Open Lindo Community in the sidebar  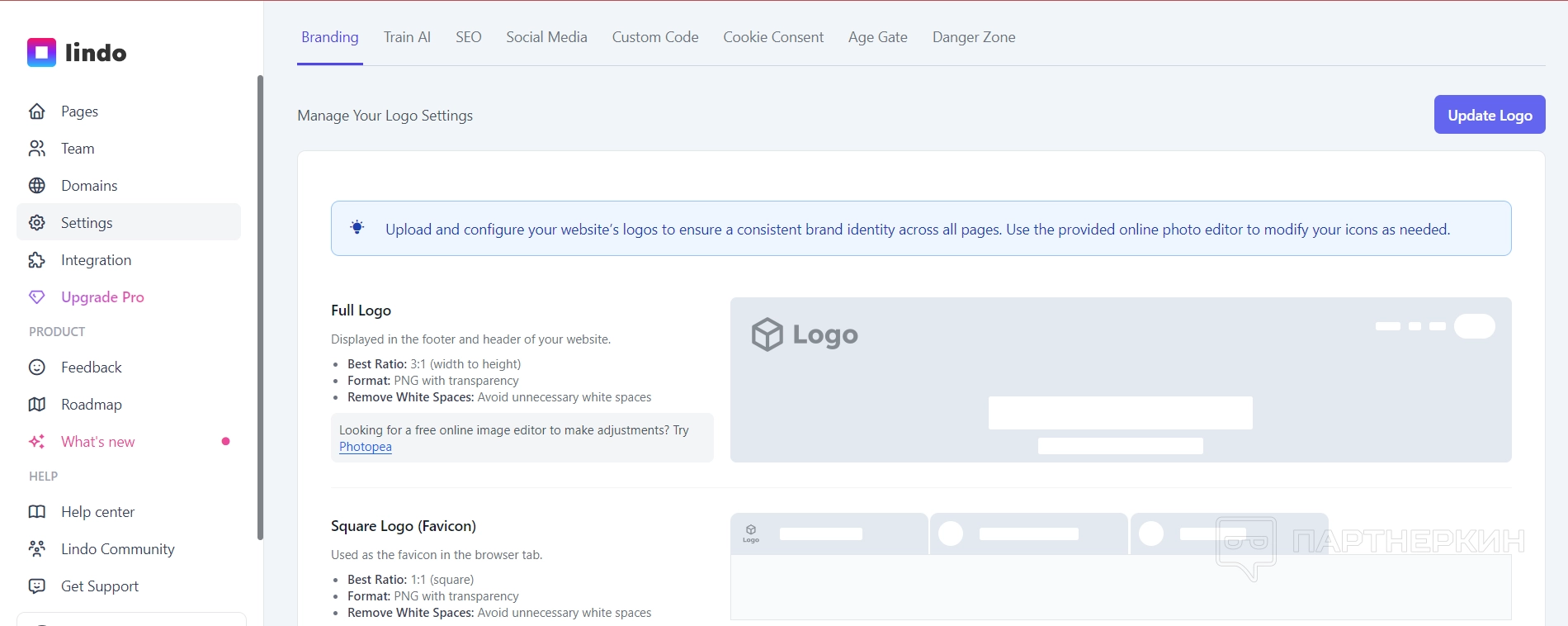click(x=117, y=549)
